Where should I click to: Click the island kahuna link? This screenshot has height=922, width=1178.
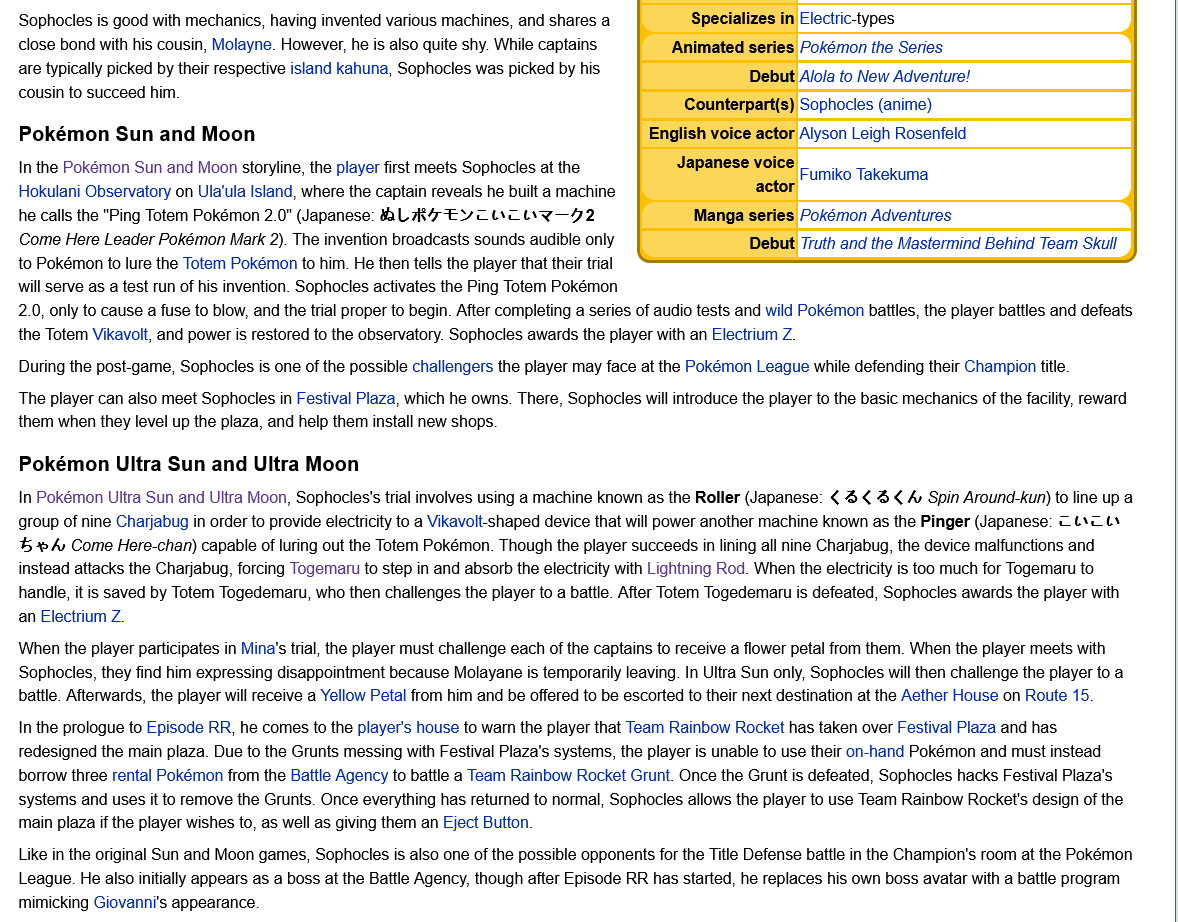(339, 68)
